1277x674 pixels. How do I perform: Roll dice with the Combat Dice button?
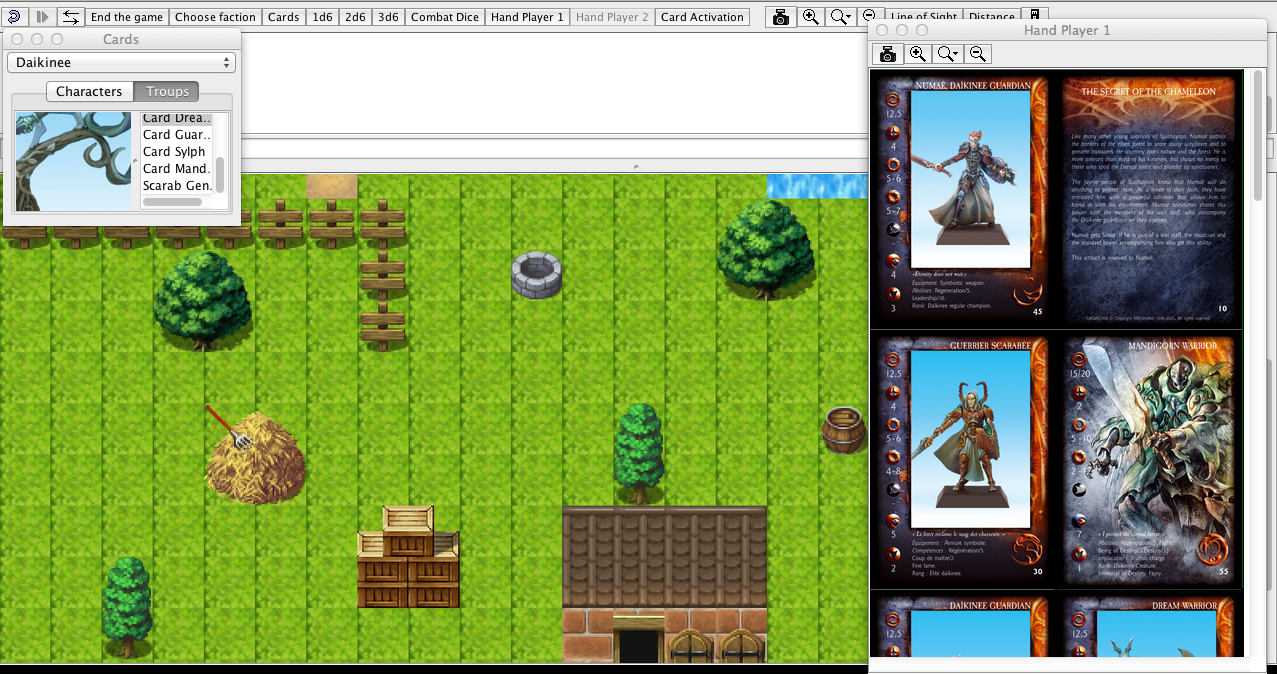point(444,17)
